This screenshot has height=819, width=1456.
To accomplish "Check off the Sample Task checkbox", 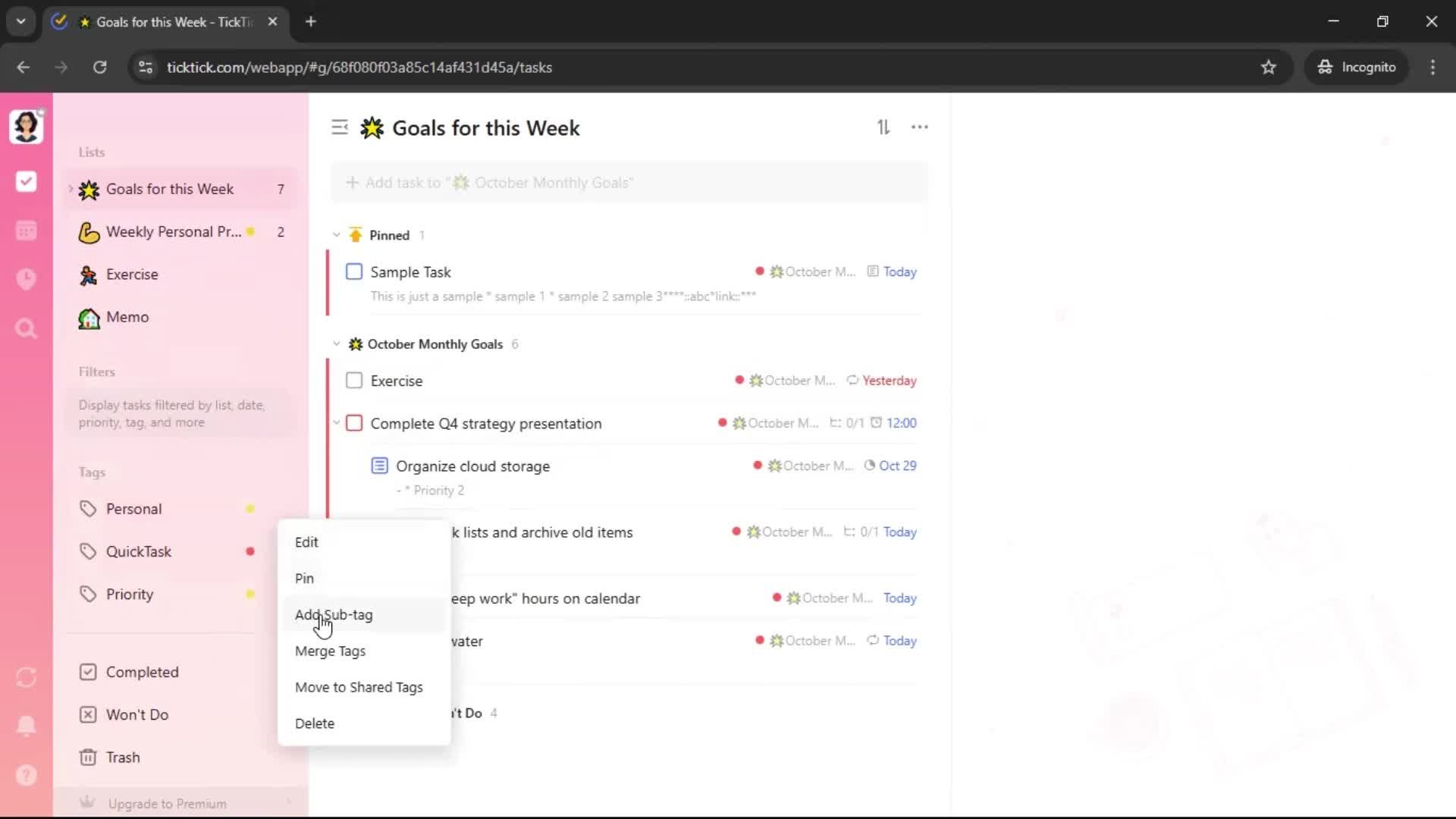I will (354, 271).
